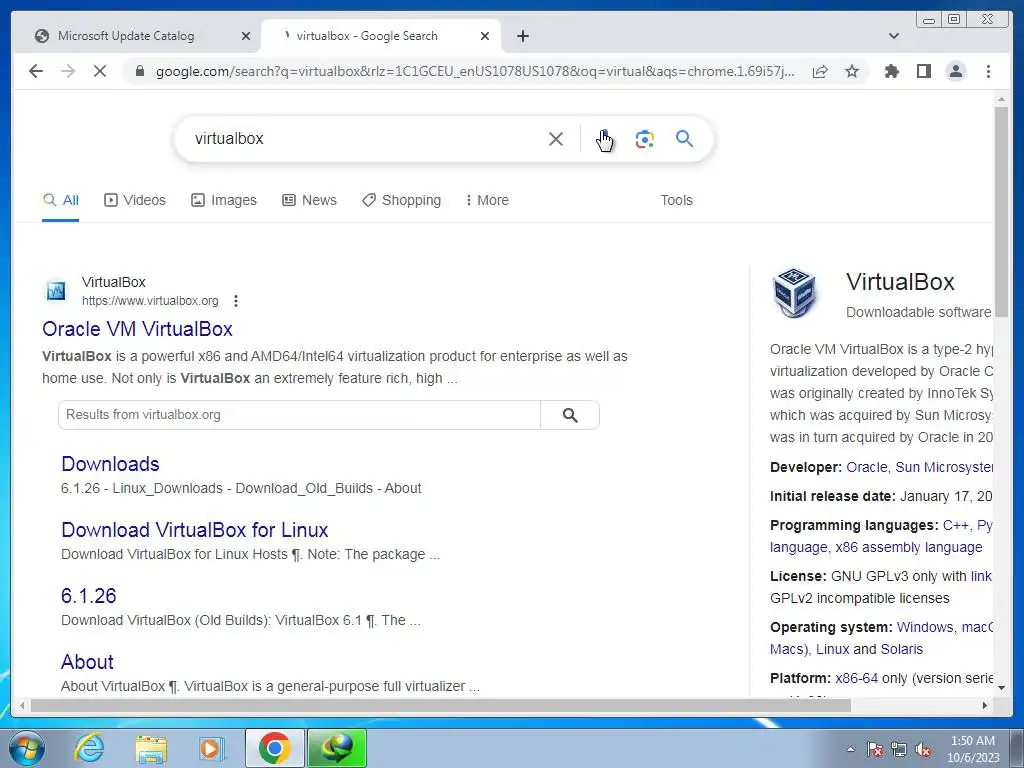Bookmark this page with the star icon

(852, 71)
